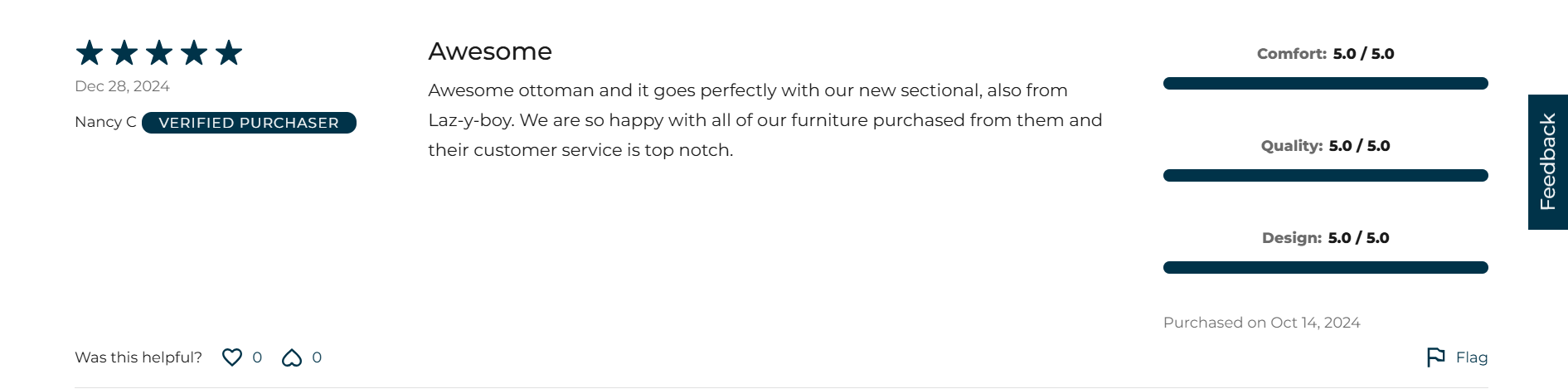Click the reviewer name Nancy C

click(105, 122)
